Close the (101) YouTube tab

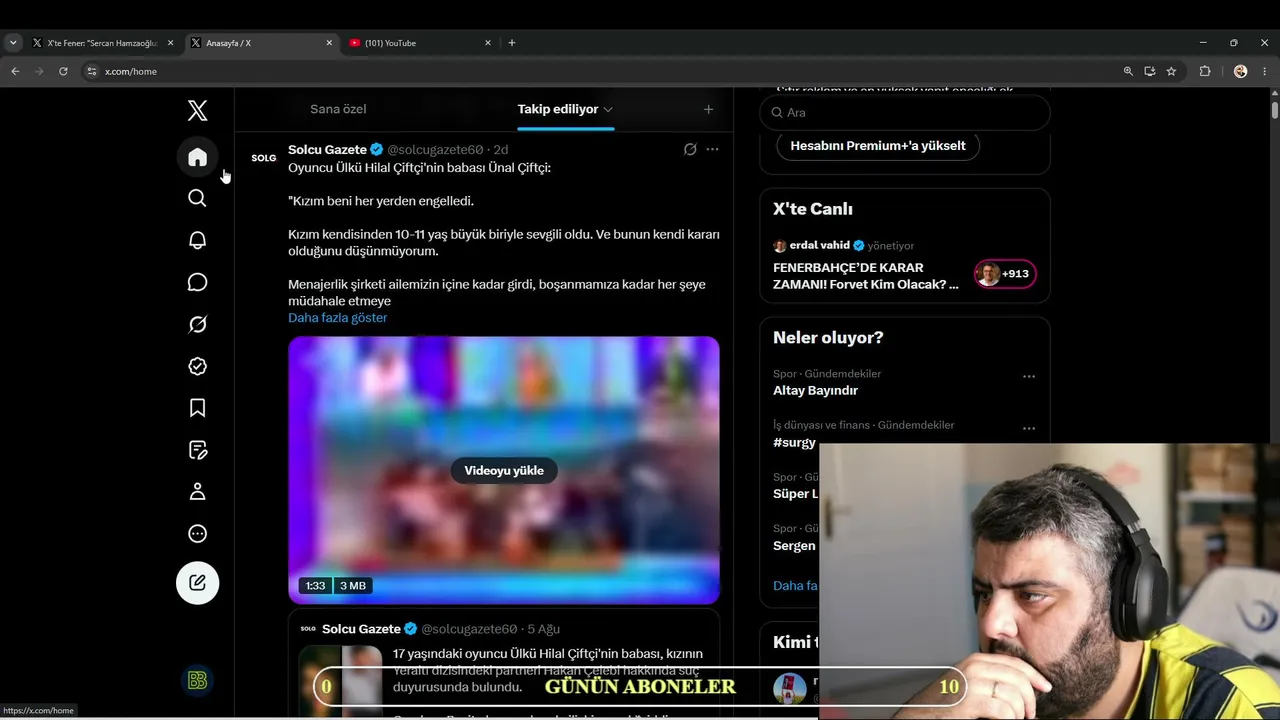[x=488, y=43]
